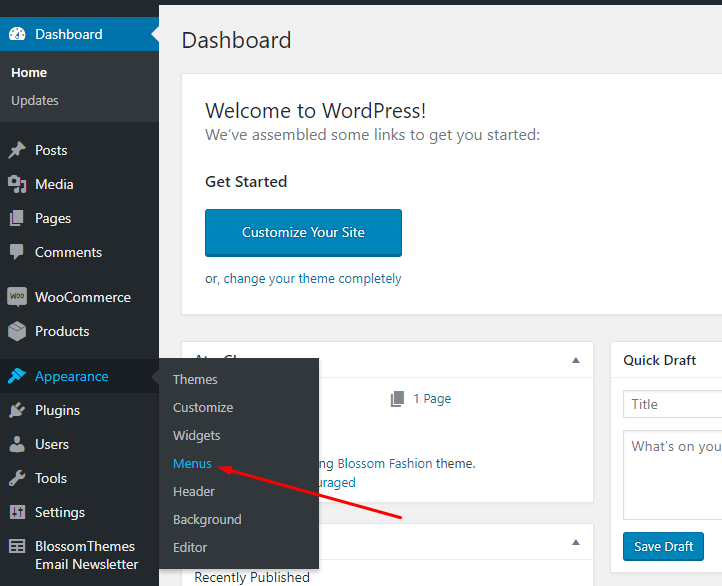
Task: Open the Media menu item
Action: (54, 184)
